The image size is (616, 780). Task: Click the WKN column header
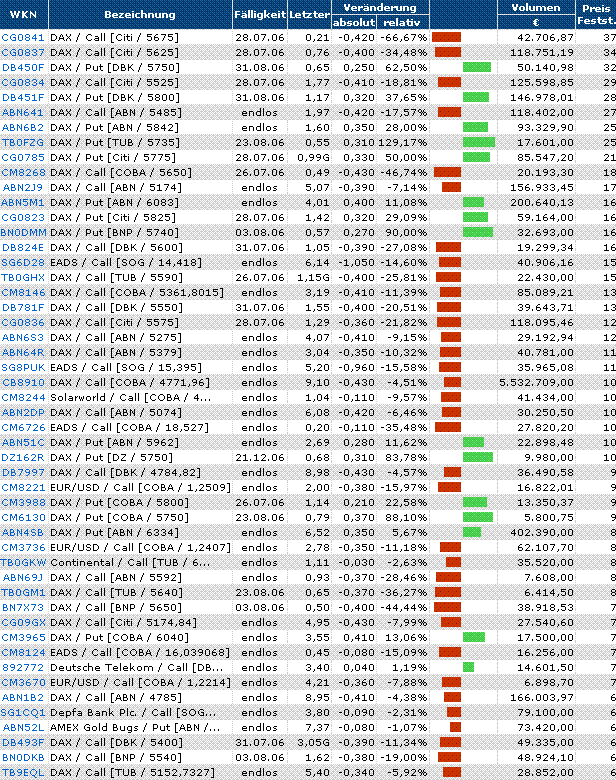pyautogui.click(x=23, y=14)
